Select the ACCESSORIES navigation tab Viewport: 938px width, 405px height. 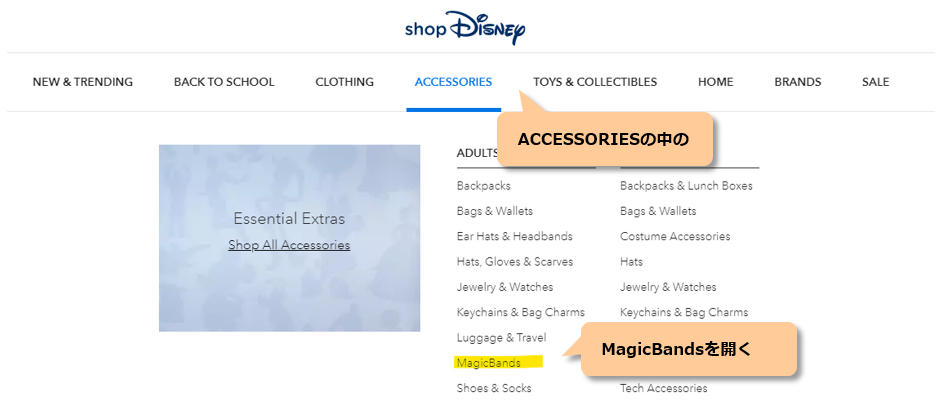(x=453, y=82)
